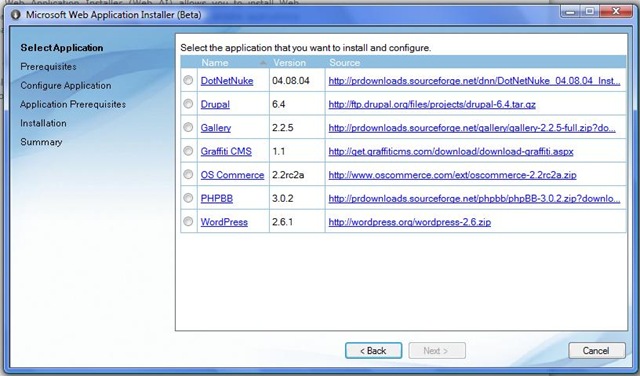Click the Cancel button
Viewport: 640px width, 376px height.
tap(597, 351)
